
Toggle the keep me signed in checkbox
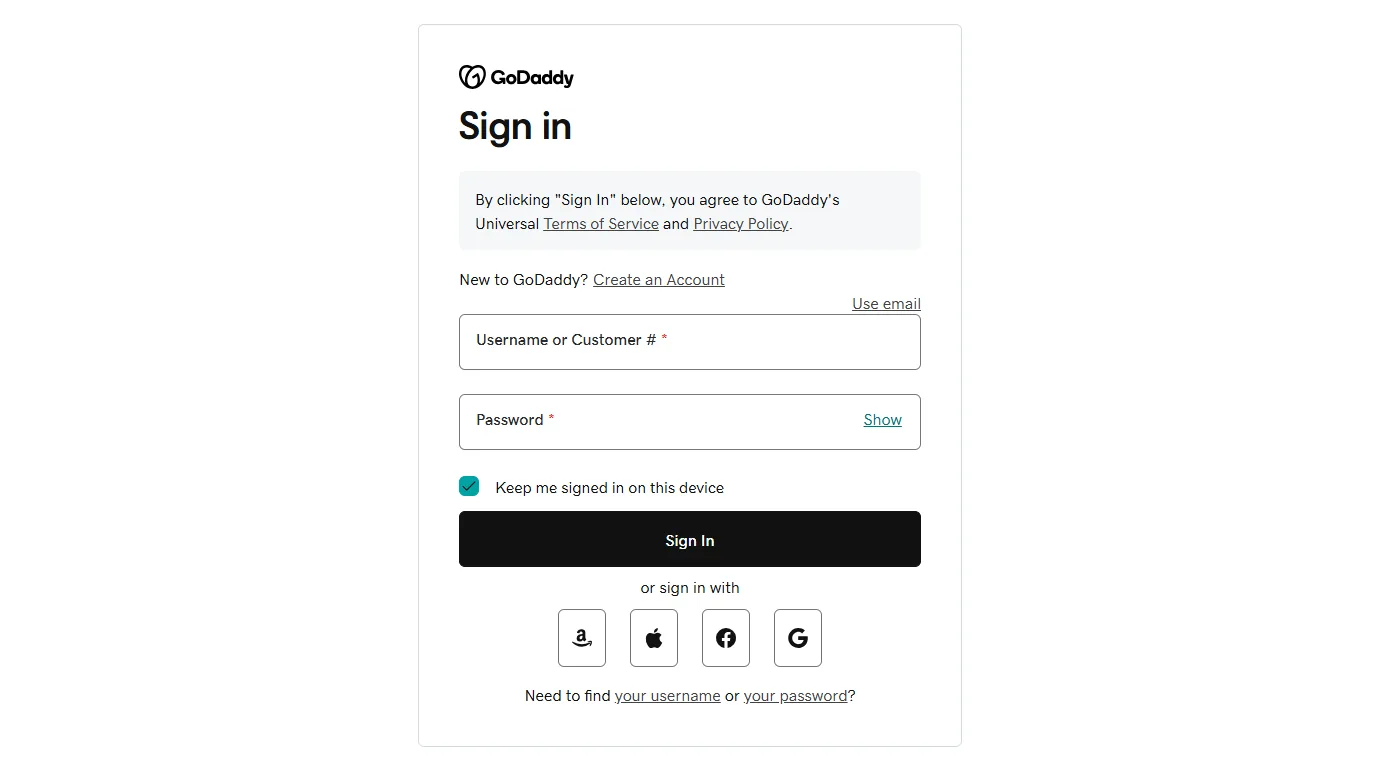coord(469,487)
